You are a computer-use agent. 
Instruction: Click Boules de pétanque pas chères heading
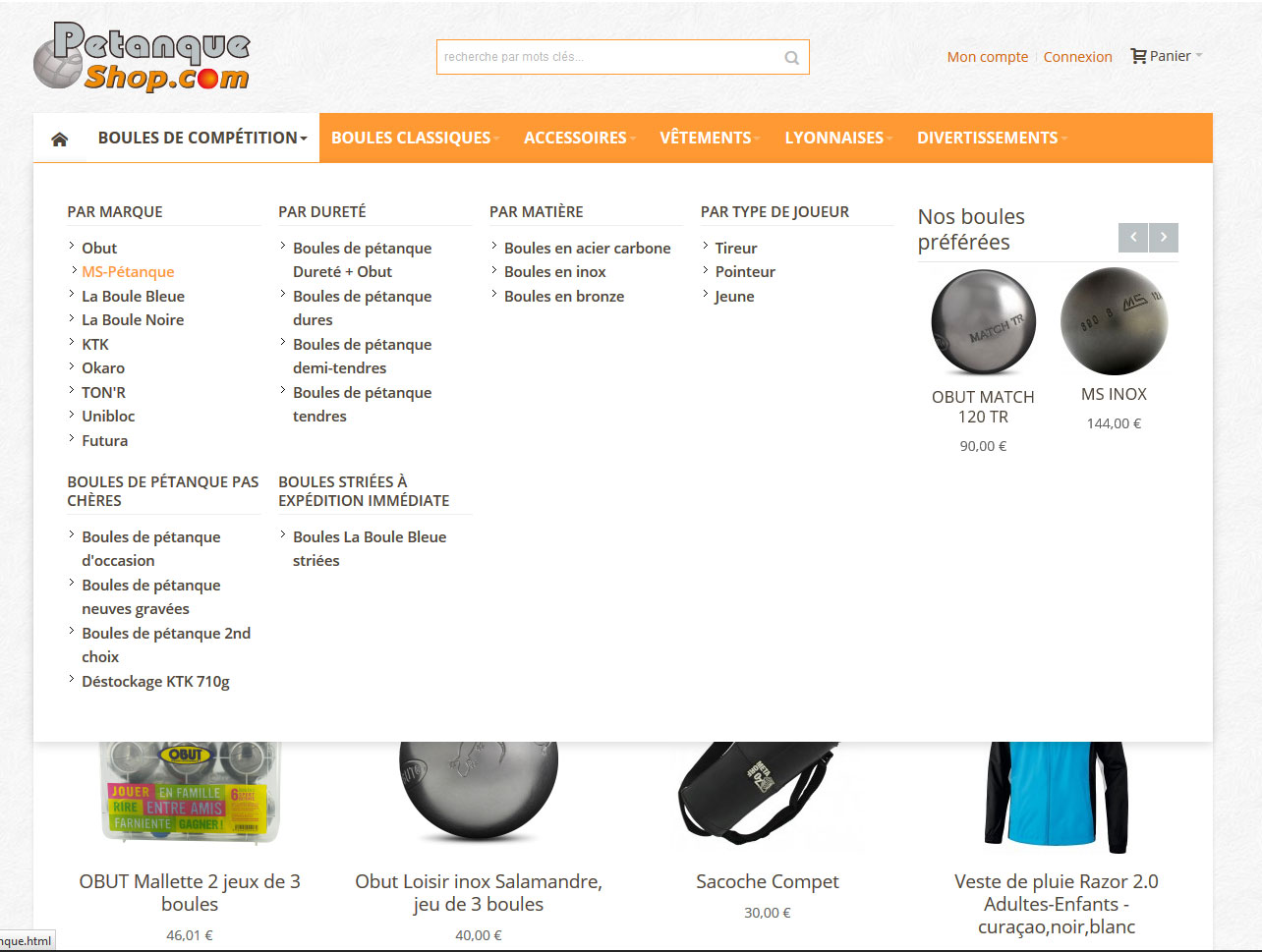163,491
